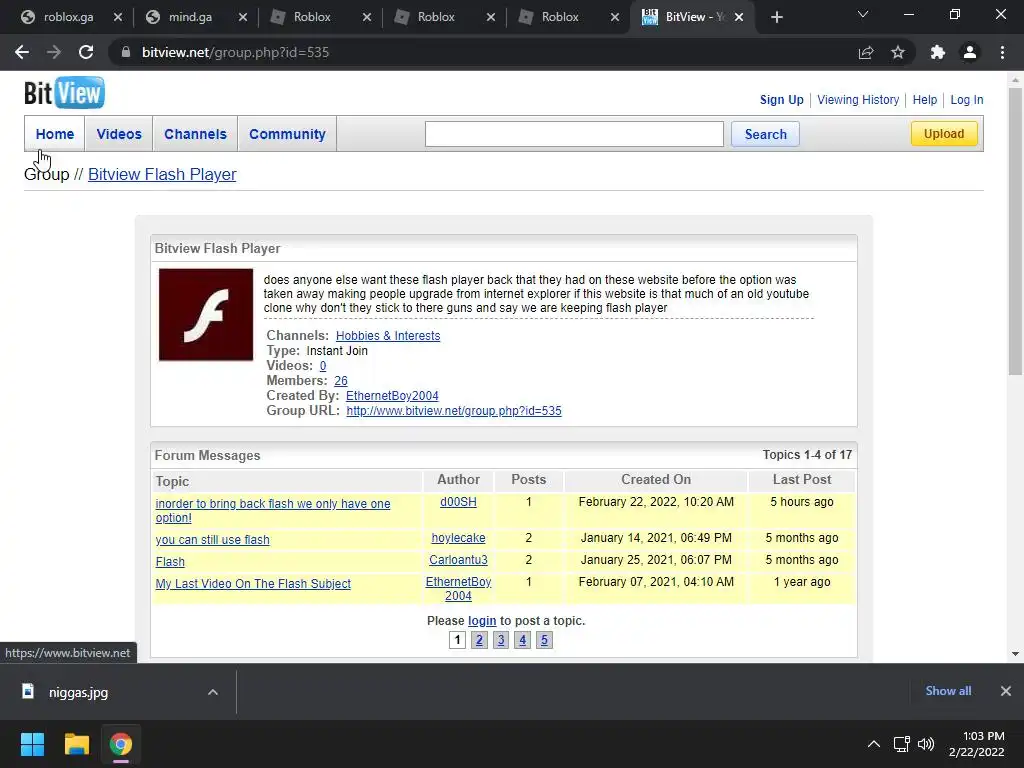Open creator EthernetBoy2004 link in group info

[x=392, y=396]
